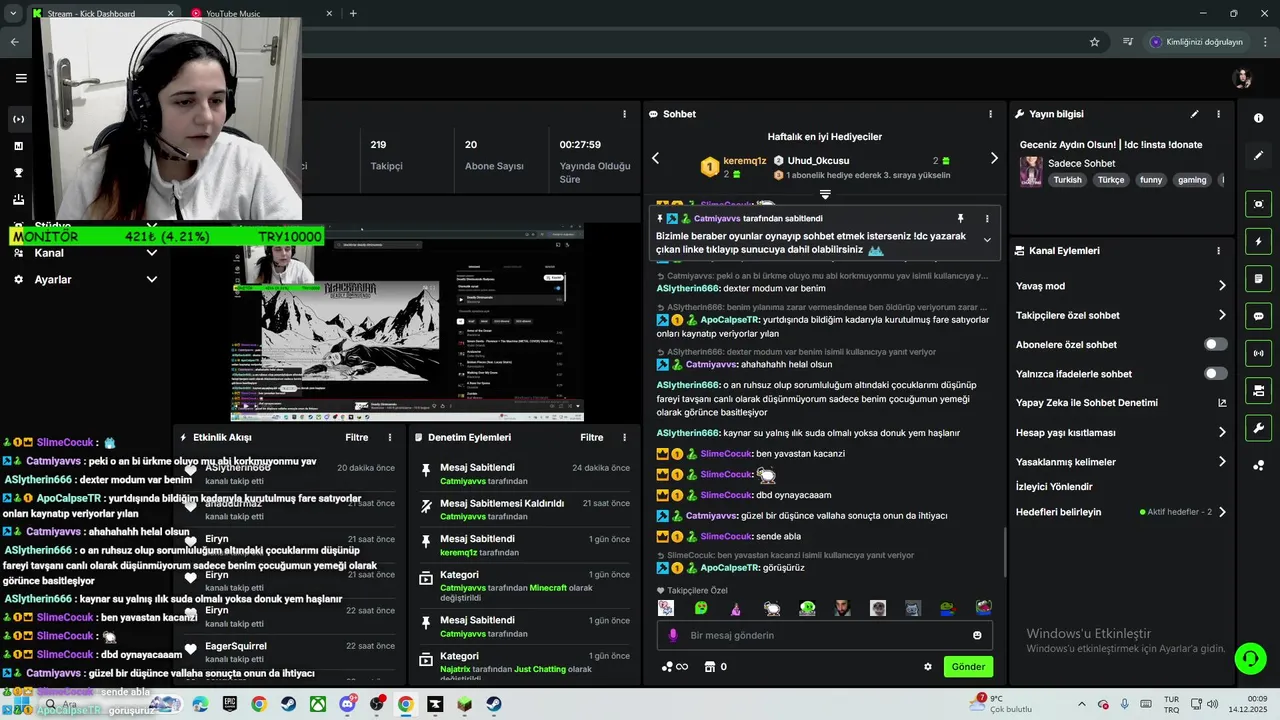Click the info icon in right sidebar
Viewport: 1280px width, 720px height.
(x=1258, y=118)
